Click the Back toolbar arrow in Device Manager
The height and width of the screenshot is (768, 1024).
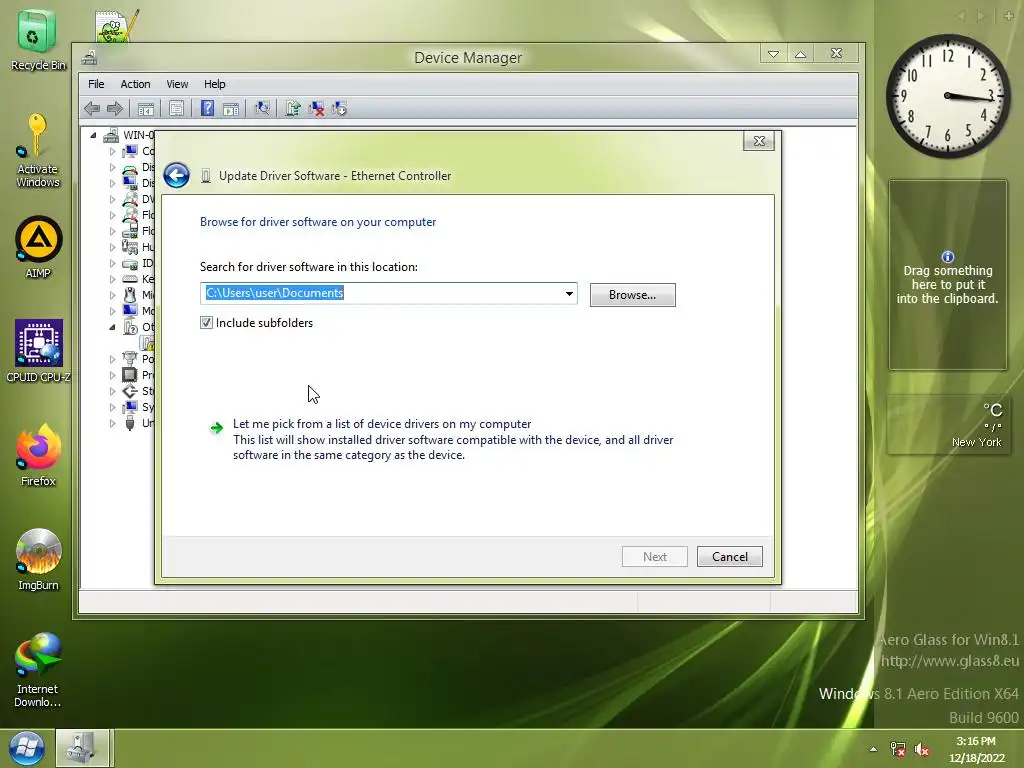[92, 108]
